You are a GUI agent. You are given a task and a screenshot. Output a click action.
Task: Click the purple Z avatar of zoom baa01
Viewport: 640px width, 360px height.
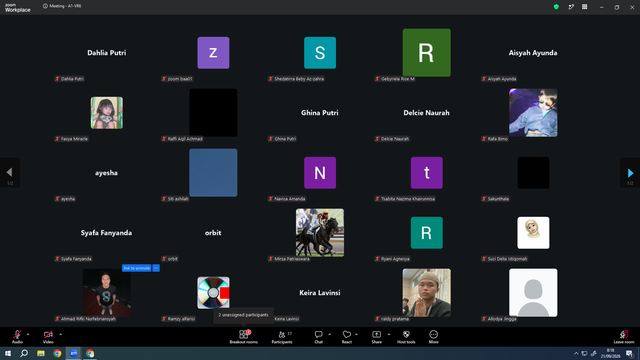(x=213, y=53)
